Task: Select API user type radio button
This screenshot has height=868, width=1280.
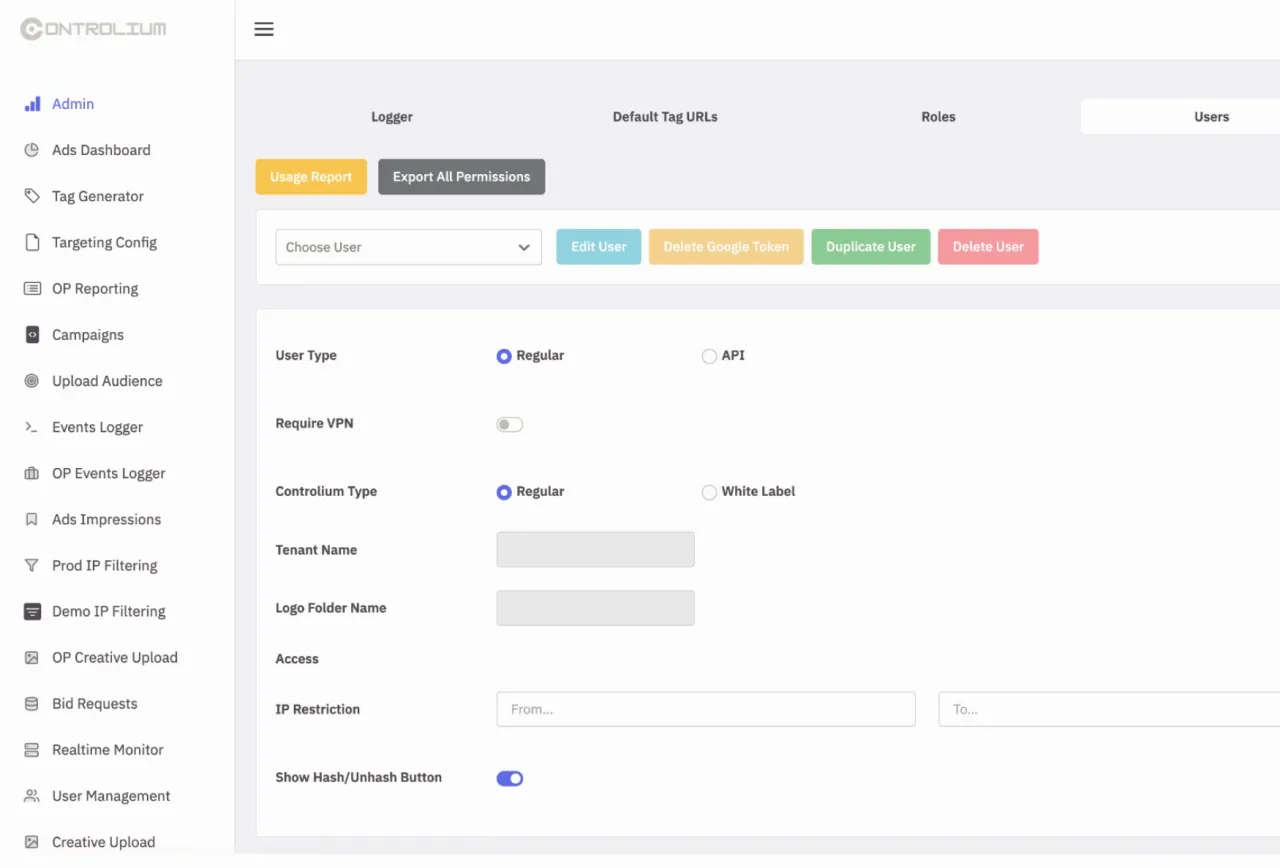Action: click(709, 356)
